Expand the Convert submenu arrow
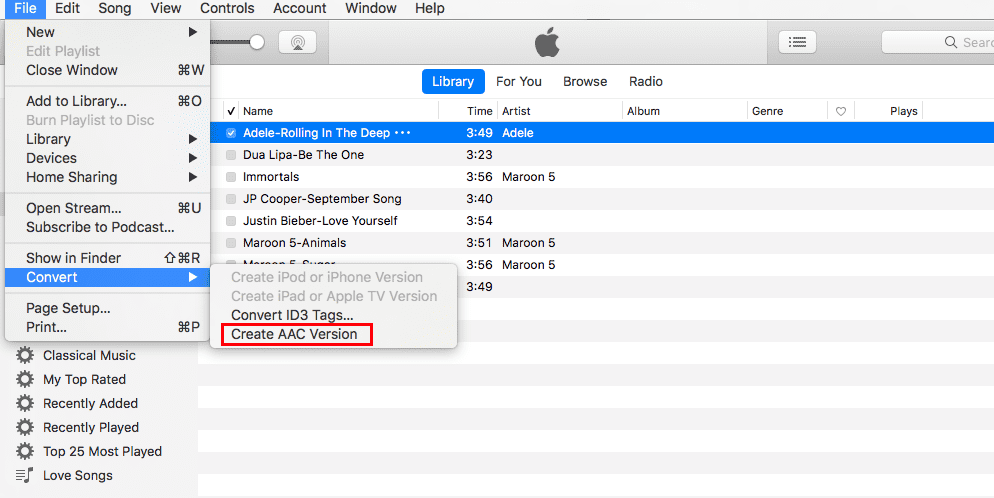 coord(193,277)
